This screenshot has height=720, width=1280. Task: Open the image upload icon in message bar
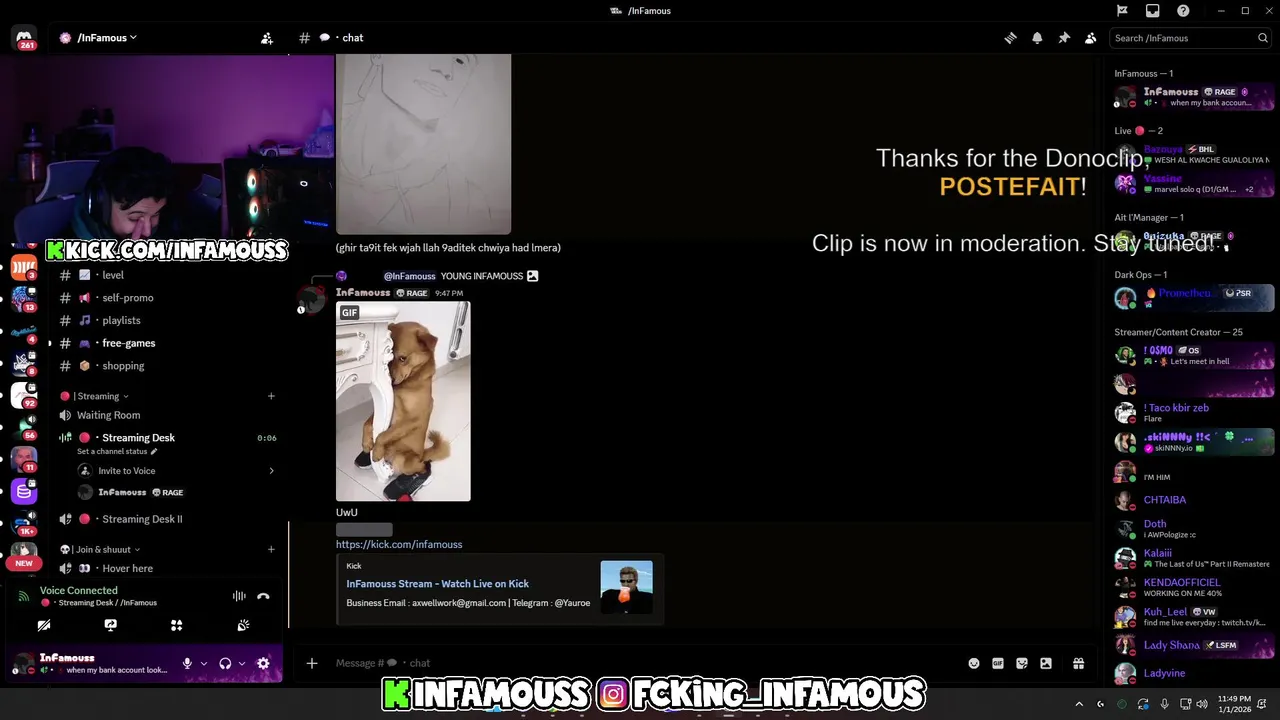[x=1046, y=663]
